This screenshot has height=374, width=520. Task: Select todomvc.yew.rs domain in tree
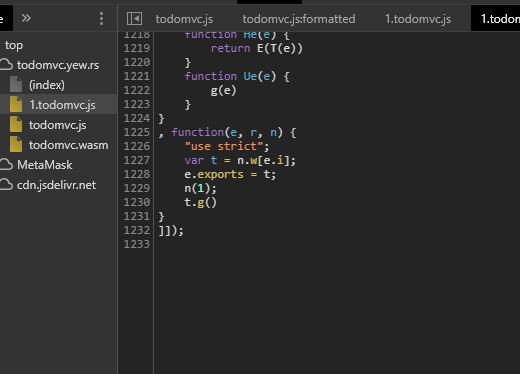(x=58, y=65)
